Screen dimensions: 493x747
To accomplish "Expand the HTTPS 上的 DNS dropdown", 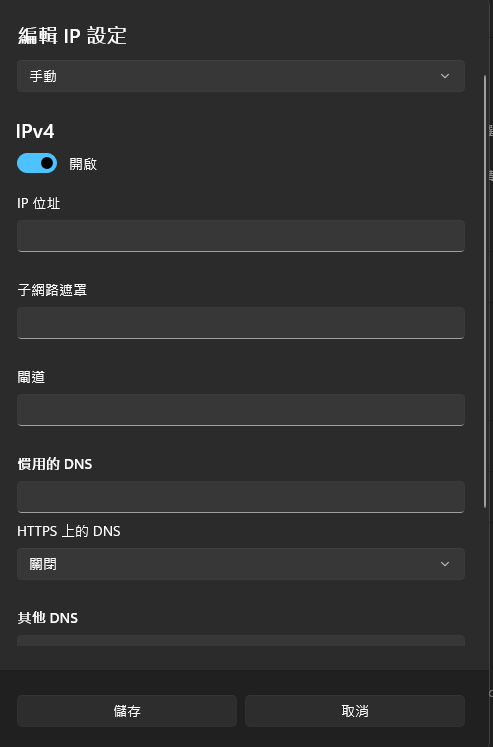I will (241, 564).
